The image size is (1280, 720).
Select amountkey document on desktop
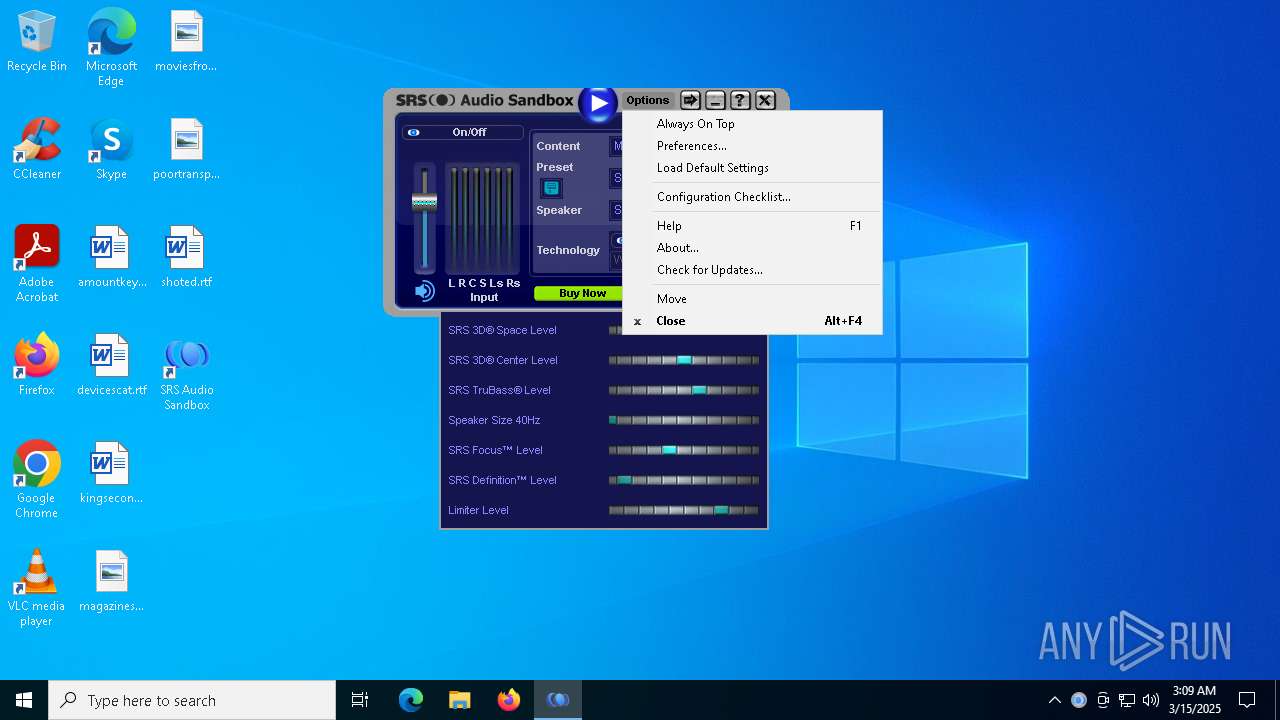coord(111,257)
